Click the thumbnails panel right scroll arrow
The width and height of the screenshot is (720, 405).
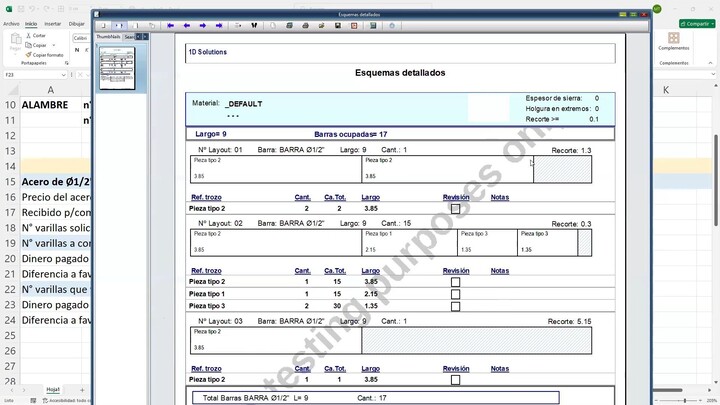(146, 37)
